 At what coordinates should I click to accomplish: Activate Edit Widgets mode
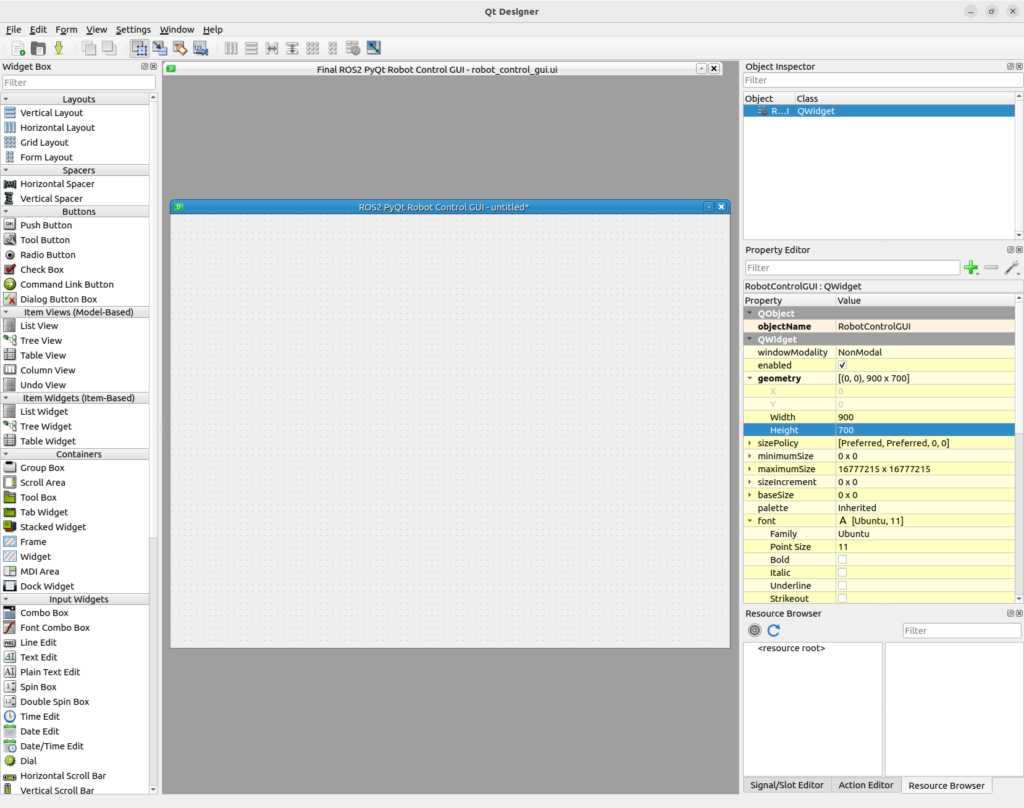pyautogui.click(x=139, y=48)
